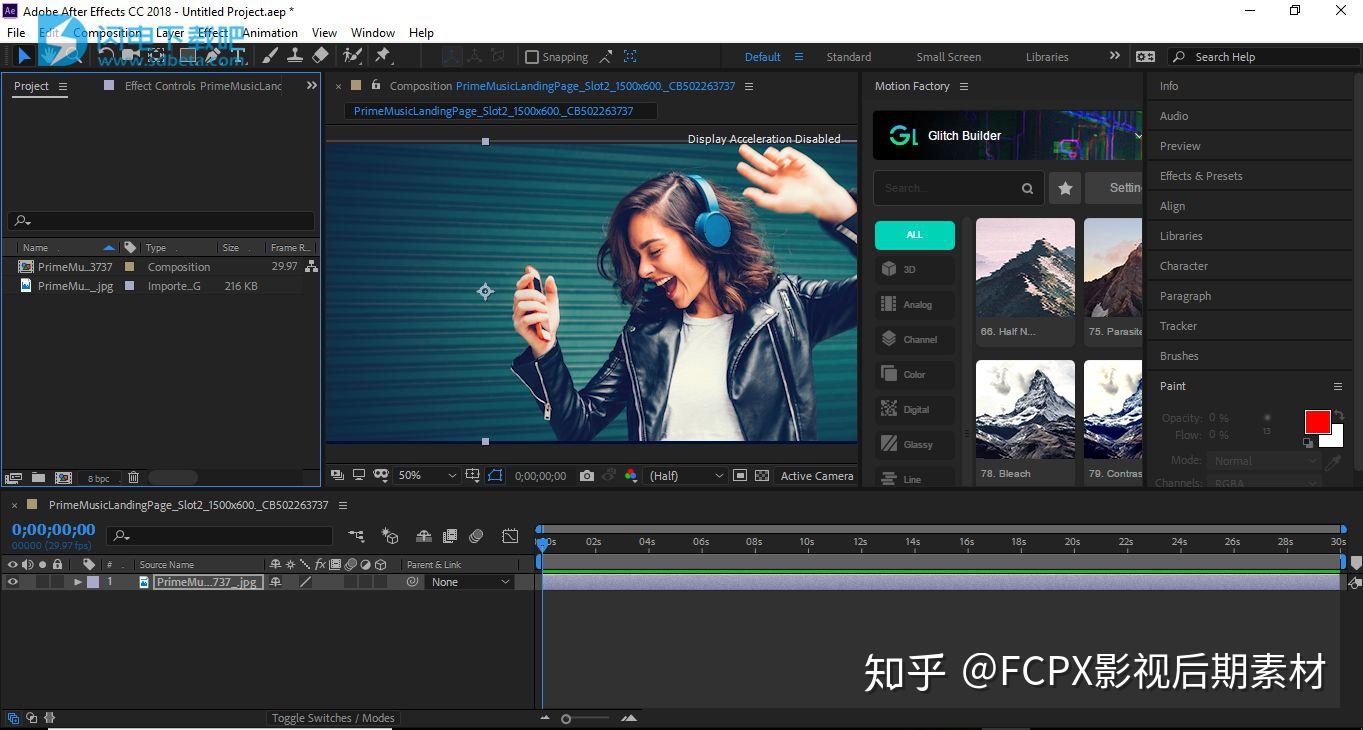The image size is (1363, 730).
Task: Open the Character panel
Action: pos(1184,266)
